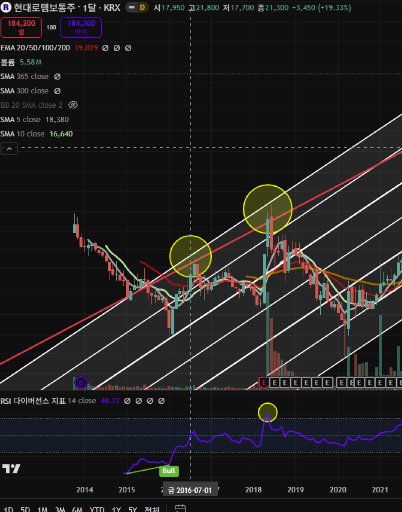
Task: Click the purple 184,300 buy button
Action: tap(81, 27)
